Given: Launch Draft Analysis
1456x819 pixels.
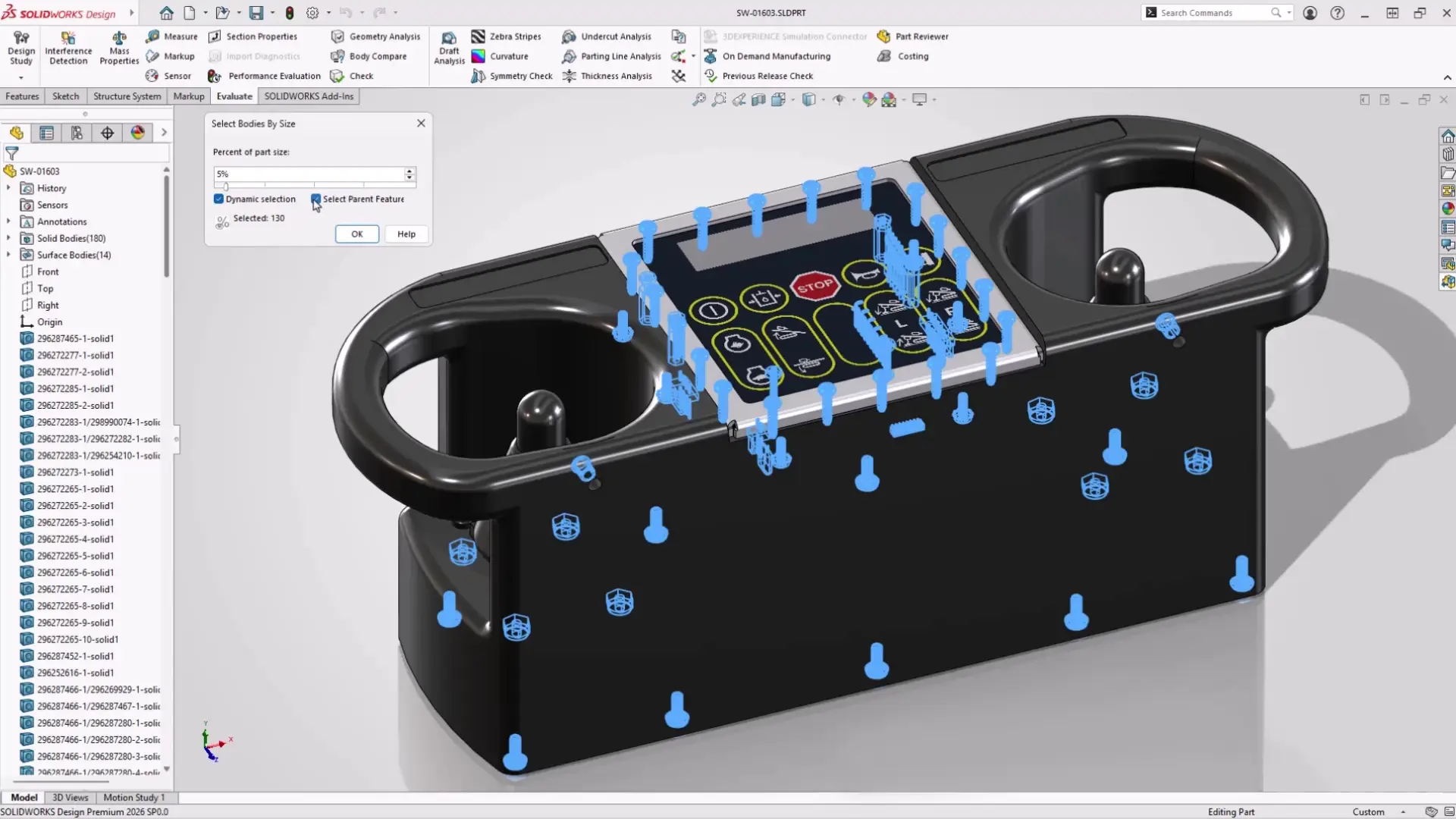Looking at the screenshot, I should click(x=449, y=47).
